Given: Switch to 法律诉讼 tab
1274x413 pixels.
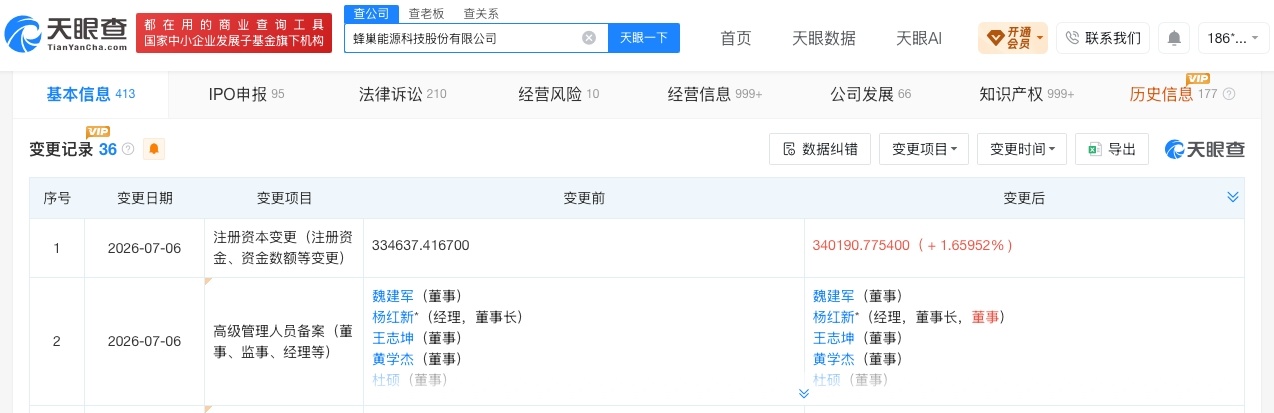Looking at the screenshot, I should pyautogui.click(x=403, y=94).
